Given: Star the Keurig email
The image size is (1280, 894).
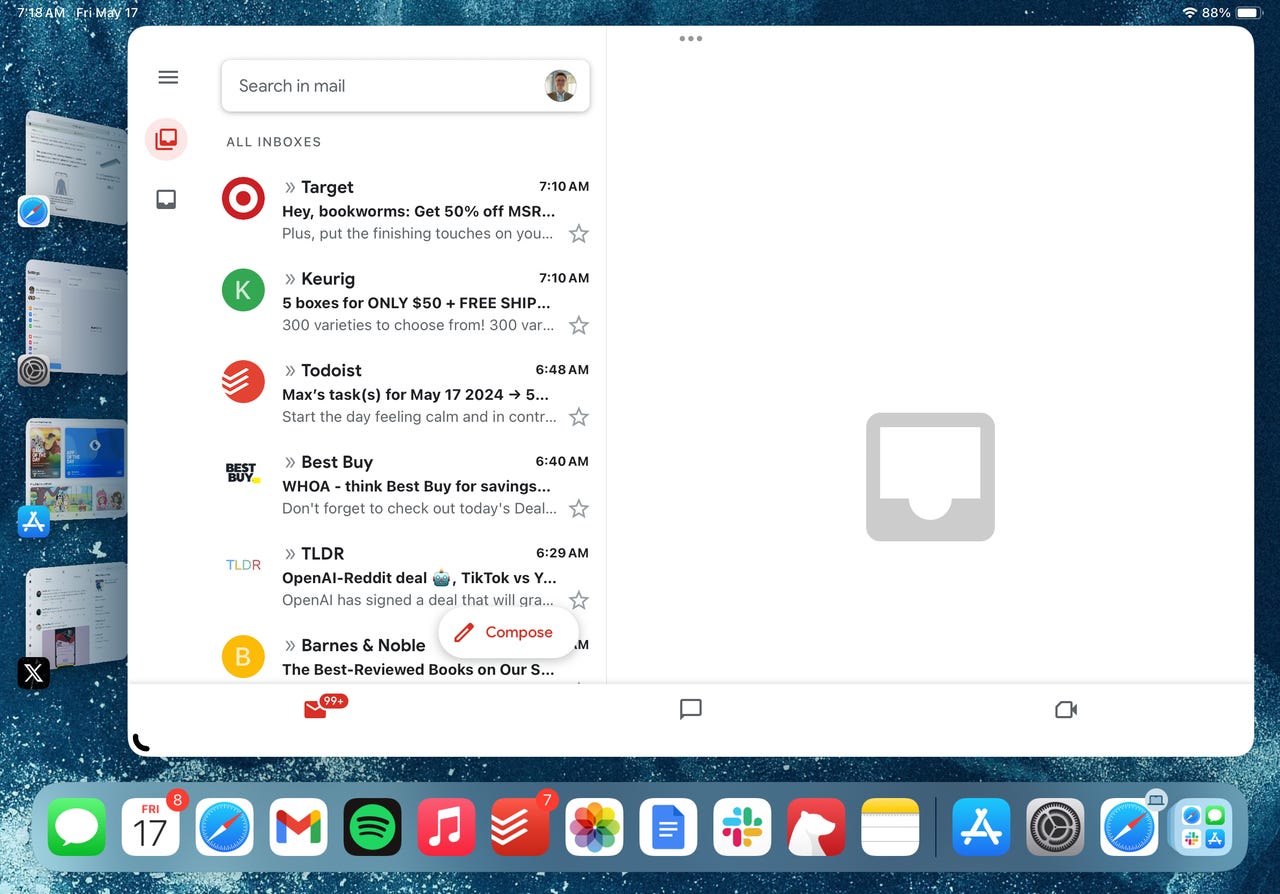Looking at the screenshot, I should pyautogui.click(x=578, y=325).
